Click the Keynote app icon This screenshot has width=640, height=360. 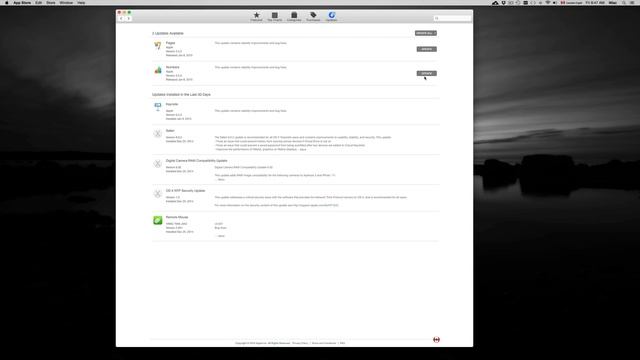pyautogui.click(x=158, y=107)
